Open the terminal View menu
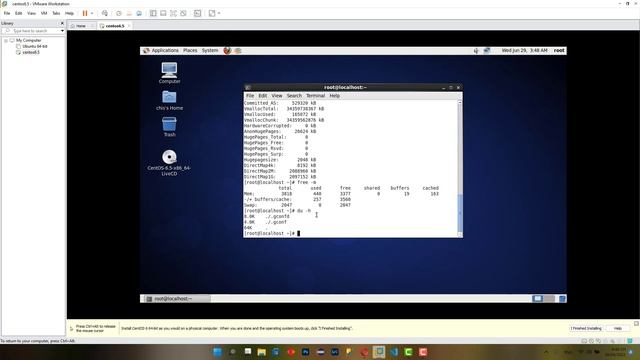 277,96
